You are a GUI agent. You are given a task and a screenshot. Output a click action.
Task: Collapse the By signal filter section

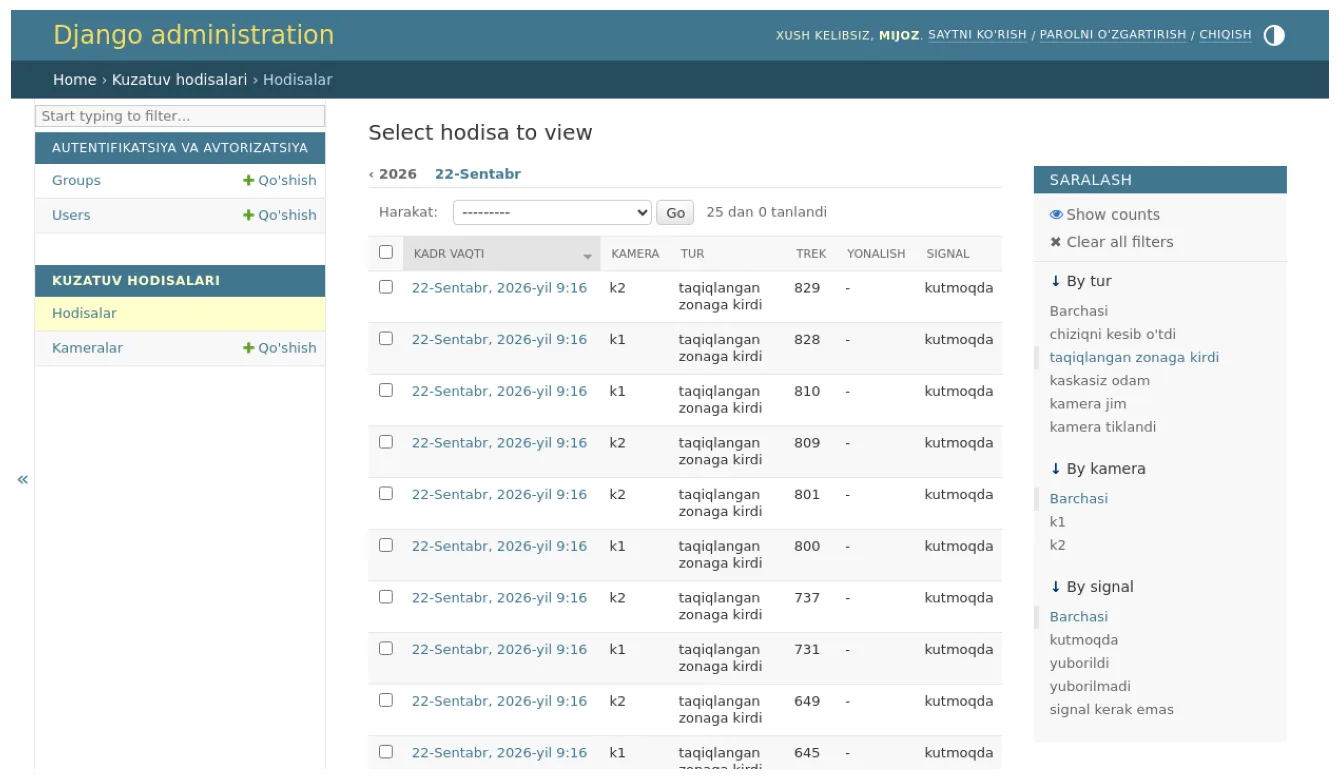point(1091,587)
